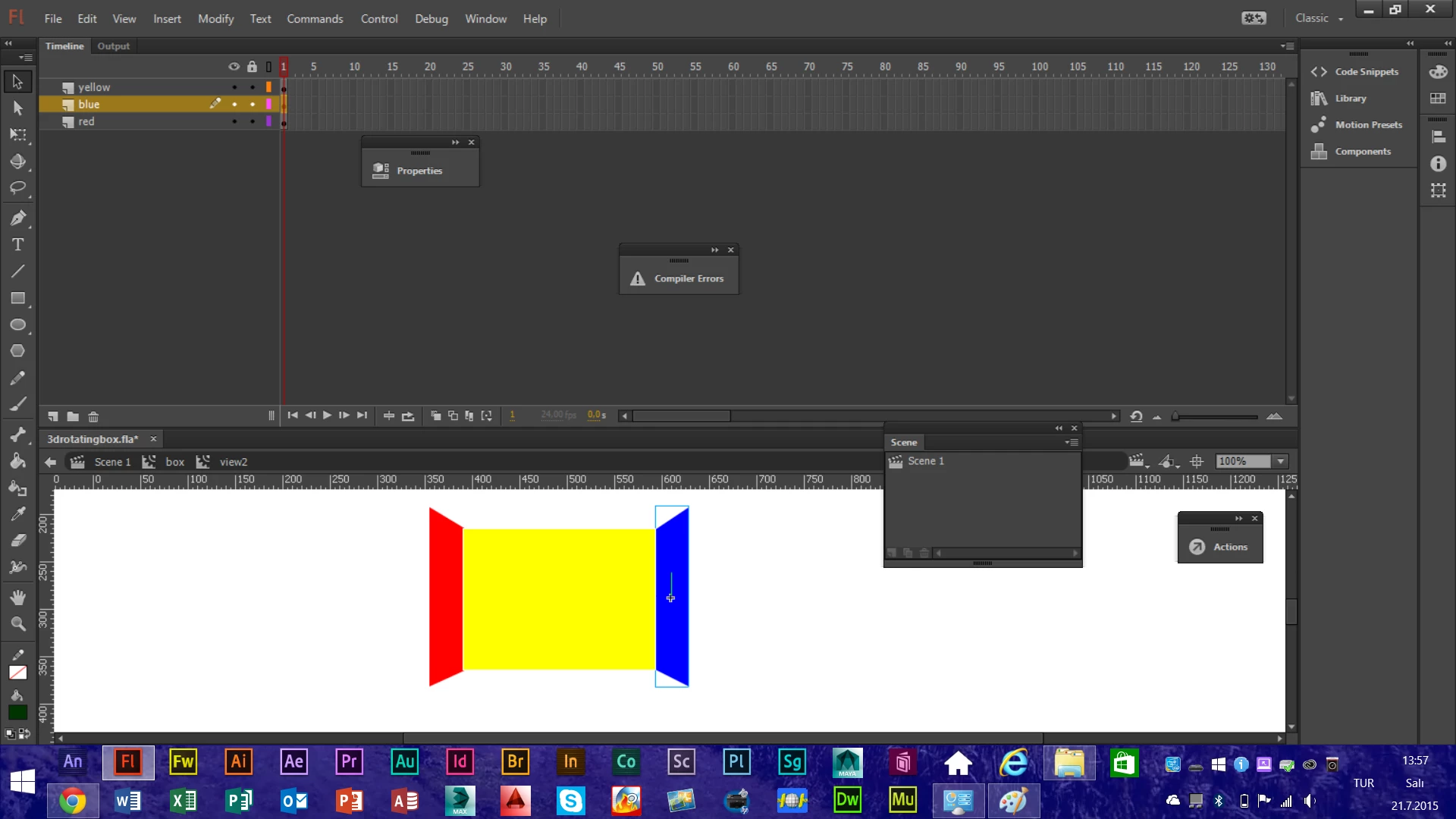
Task: Toggle lock dot on red layer
Action: [x=253, y=121]
